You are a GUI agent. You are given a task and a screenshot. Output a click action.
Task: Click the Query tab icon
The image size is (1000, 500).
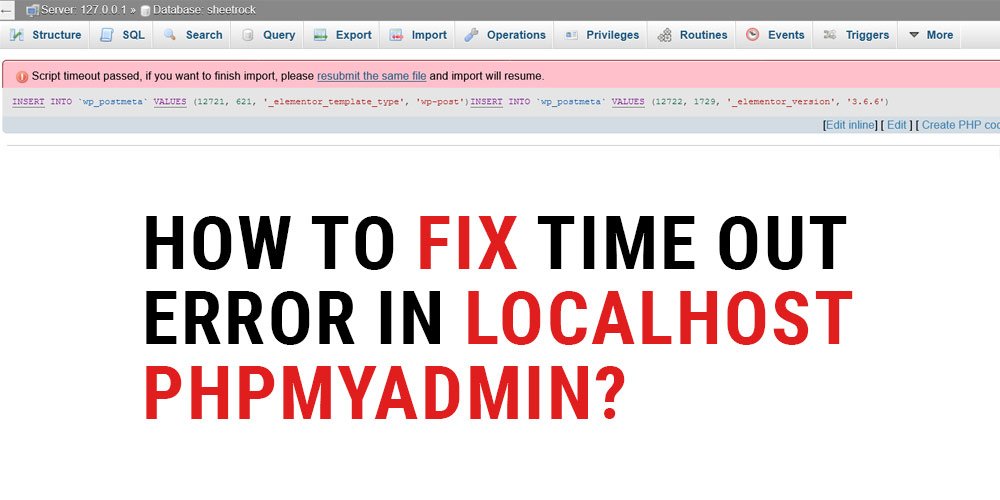tap(247, 35)
